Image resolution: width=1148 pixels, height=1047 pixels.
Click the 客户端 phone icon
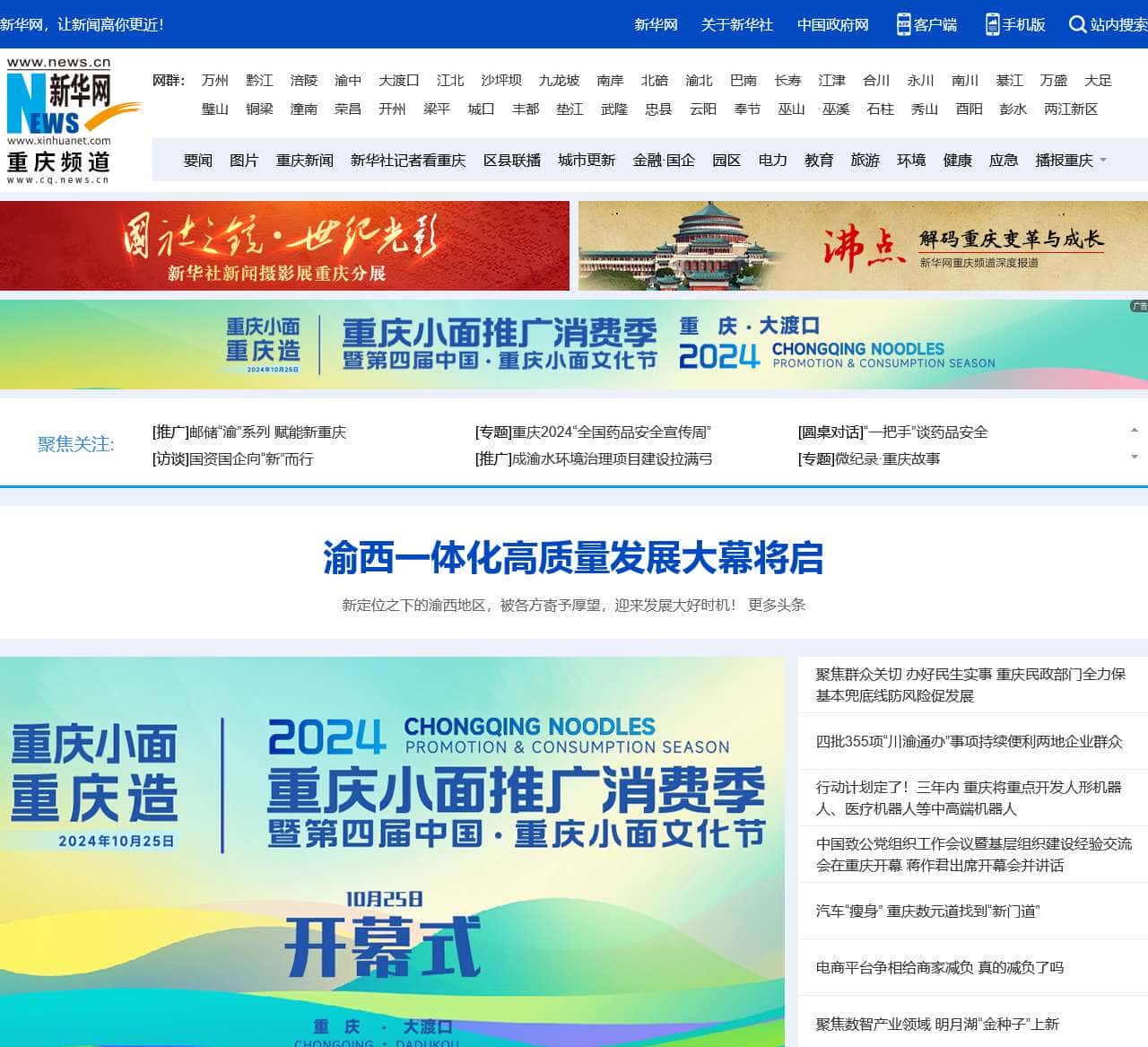coord(904,24)
